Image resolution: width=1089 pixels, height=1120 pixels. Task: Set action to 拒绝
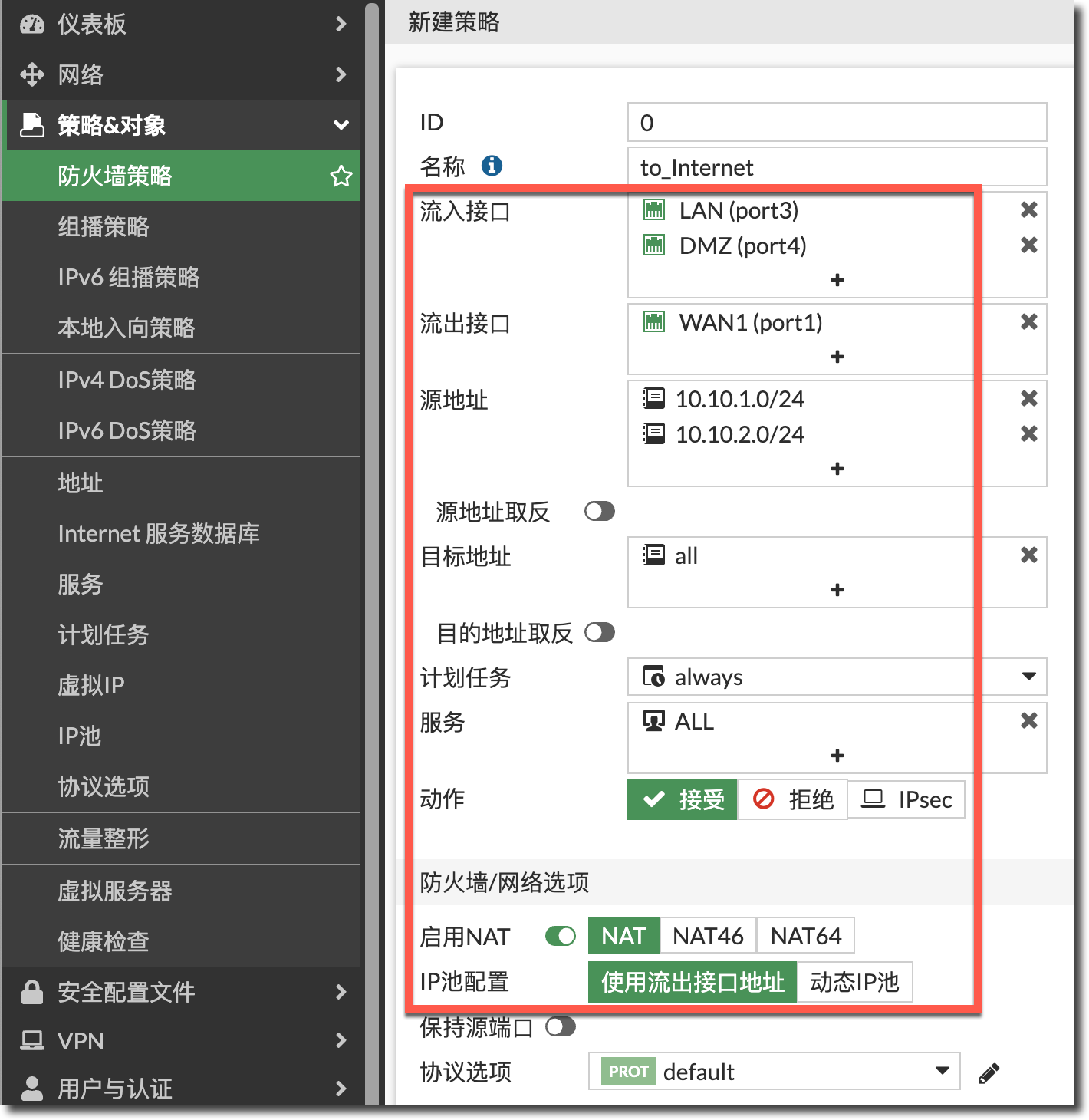coord(793,799)
